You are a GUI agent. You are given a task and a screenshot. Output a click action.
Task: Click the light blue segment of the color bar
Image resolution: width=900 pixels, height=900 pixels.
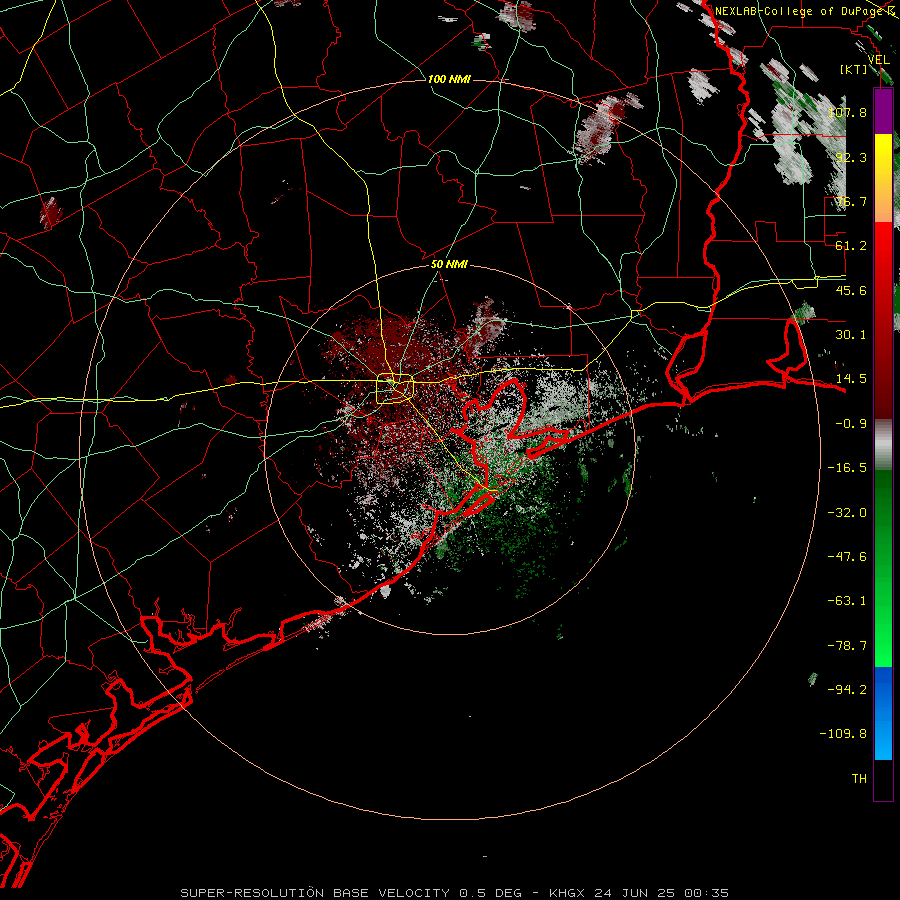[883, 736]
